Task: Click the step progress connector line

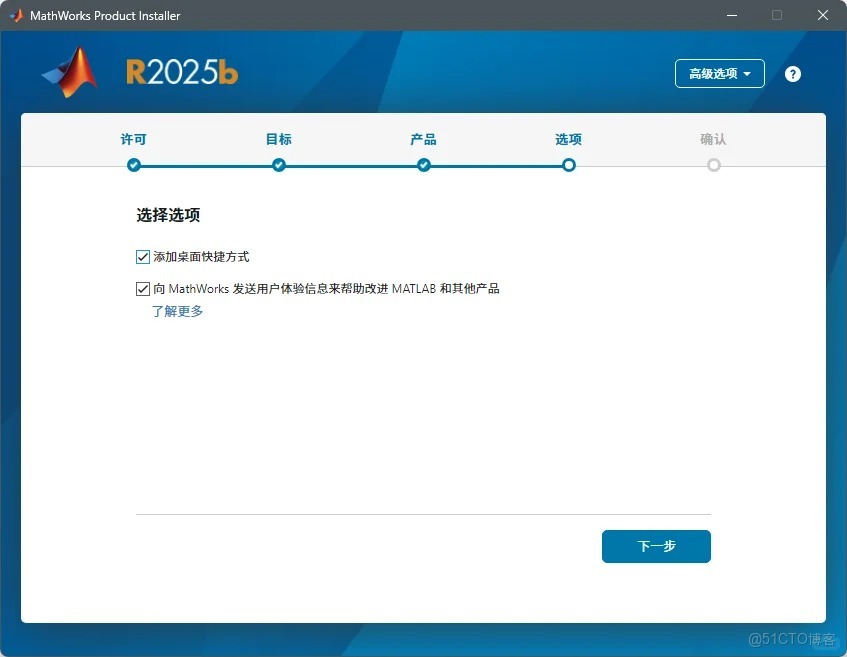Action: (350, 165)
